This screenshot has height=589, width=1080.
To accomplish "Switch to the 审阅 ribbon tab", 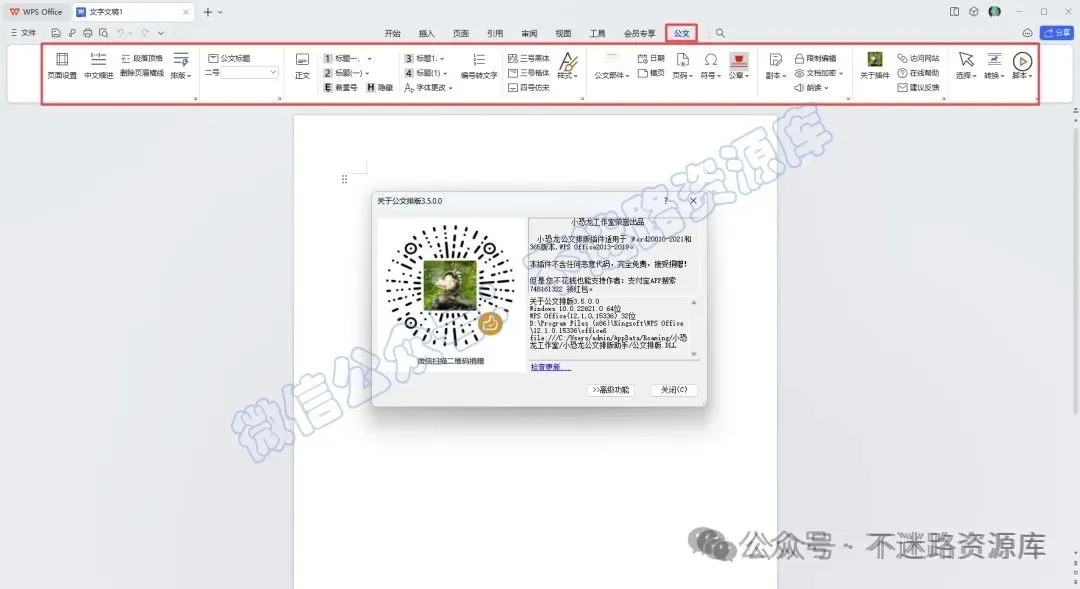I will tap(529, 33).
